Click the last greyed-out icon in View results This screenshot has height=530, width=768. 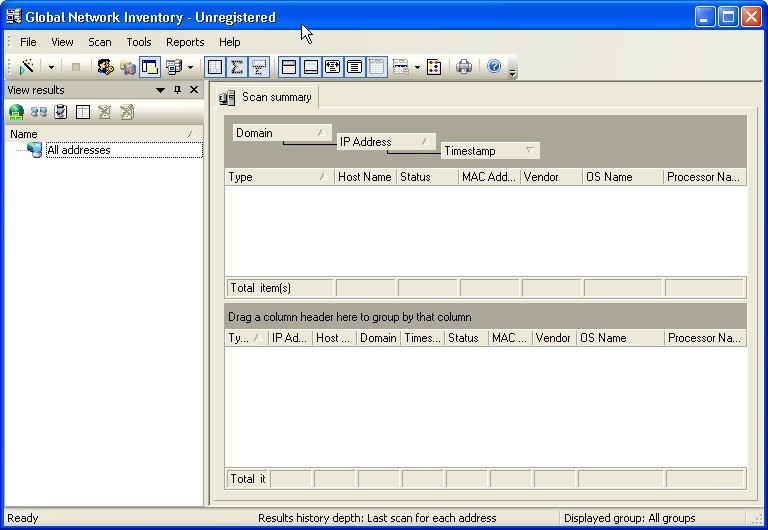(127, 112)
